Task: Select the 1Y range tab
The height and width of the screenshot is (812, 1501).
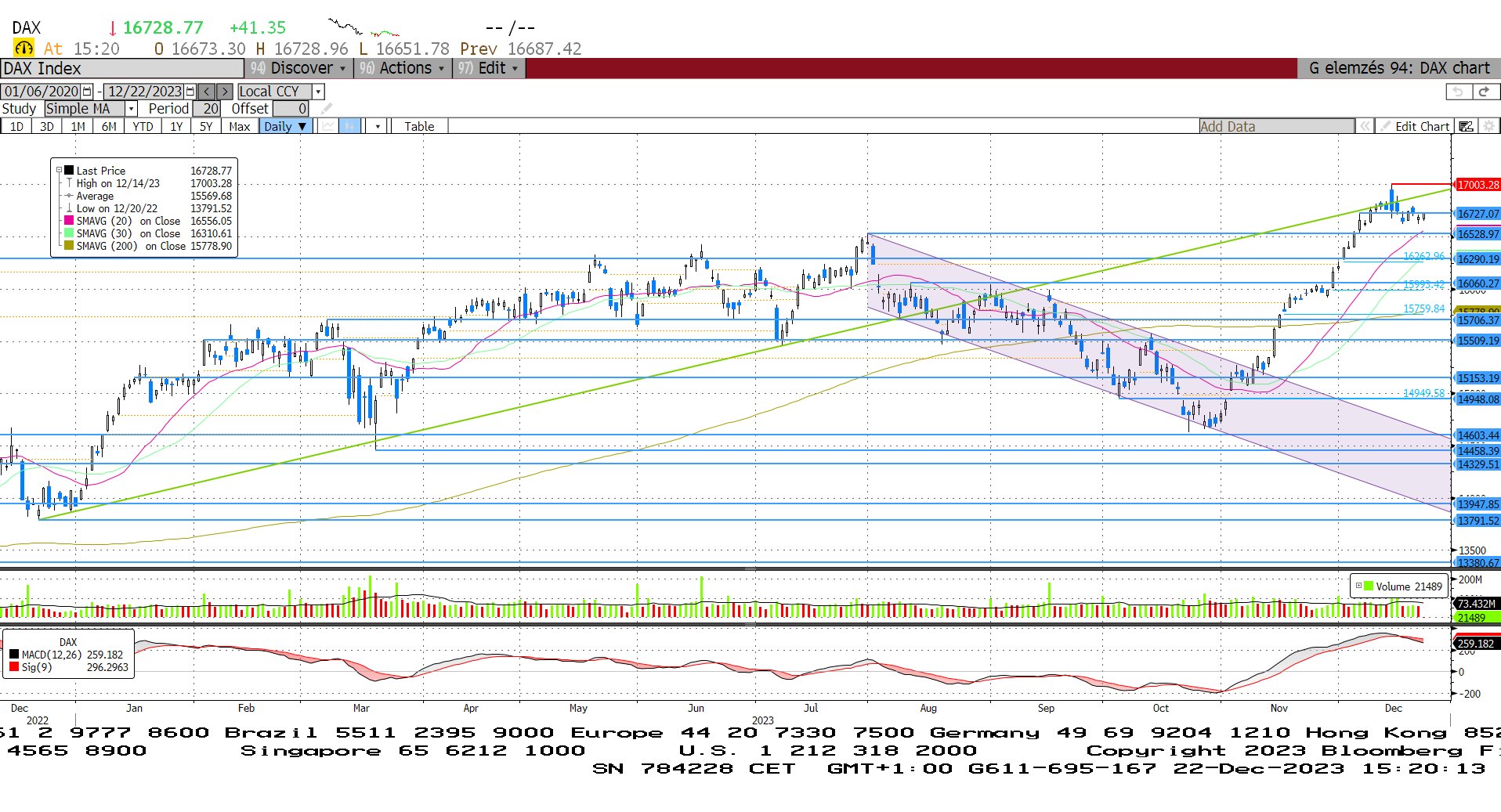Action: tap(176, 126)
